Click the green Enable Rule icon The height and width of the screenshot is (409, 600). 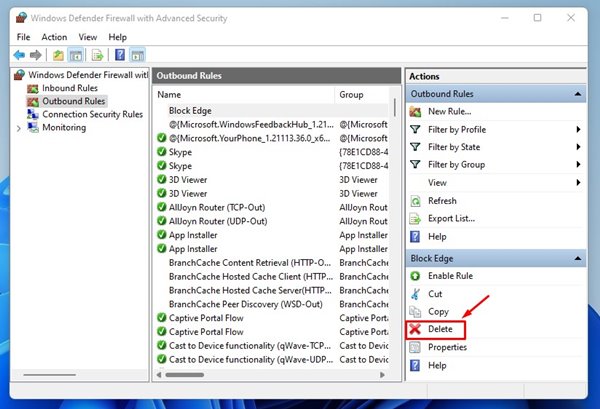pyautogui.click(x=415, y=276)
